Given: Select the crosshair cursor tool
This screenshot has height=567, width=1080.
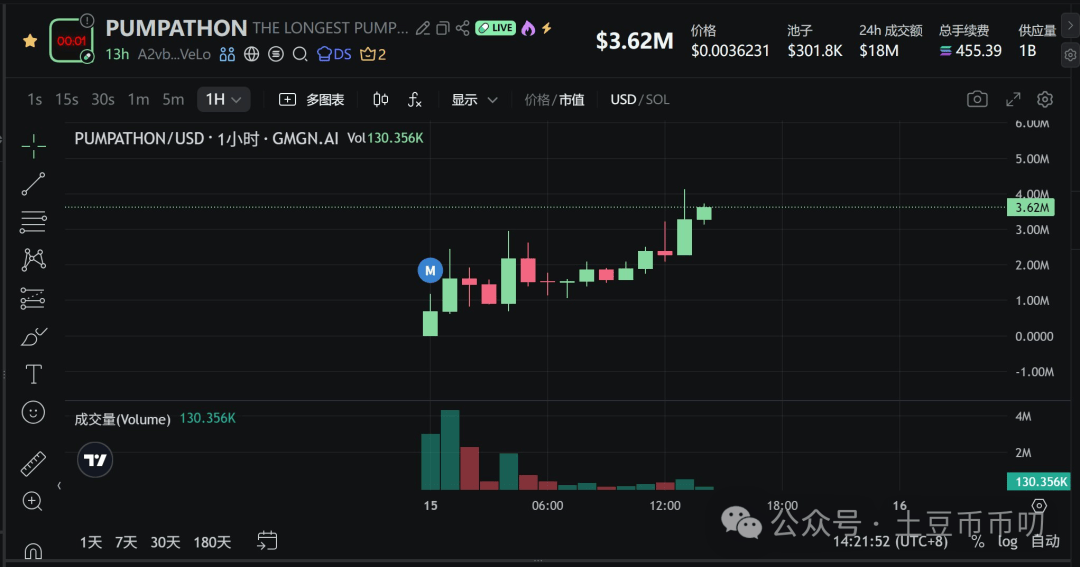Looking at the screenshot, I should 33,146.
